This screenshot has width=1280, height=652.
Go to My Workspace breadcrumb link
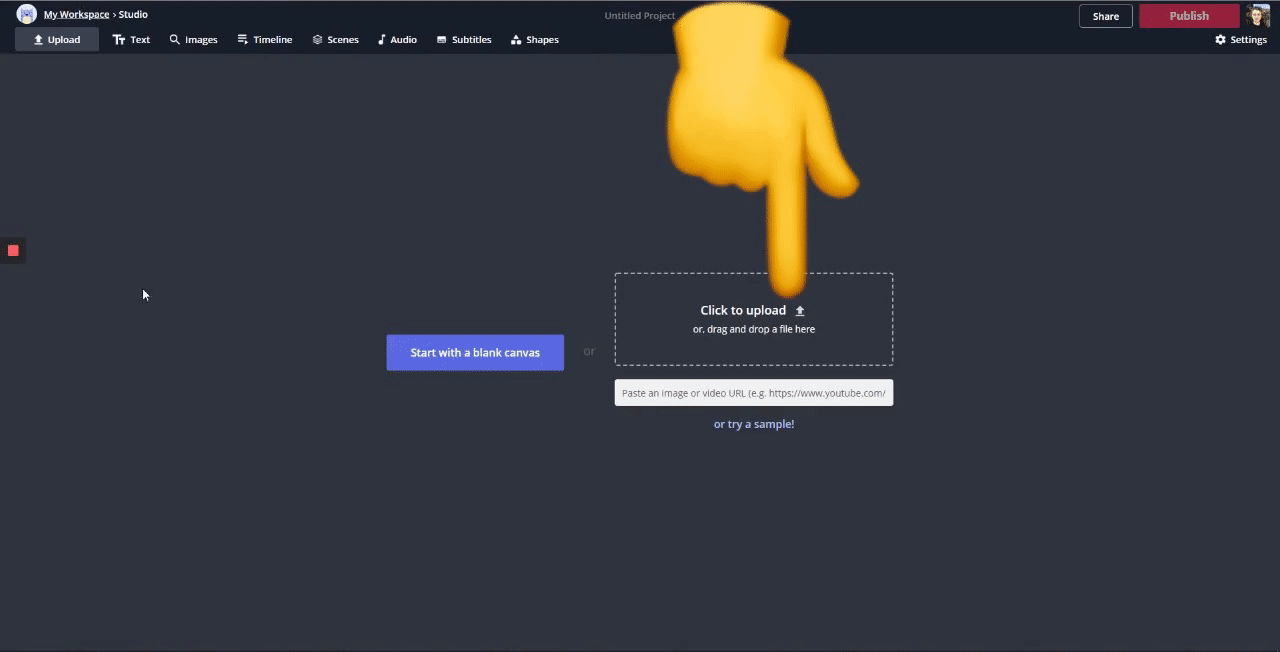(x=76, y=15)
